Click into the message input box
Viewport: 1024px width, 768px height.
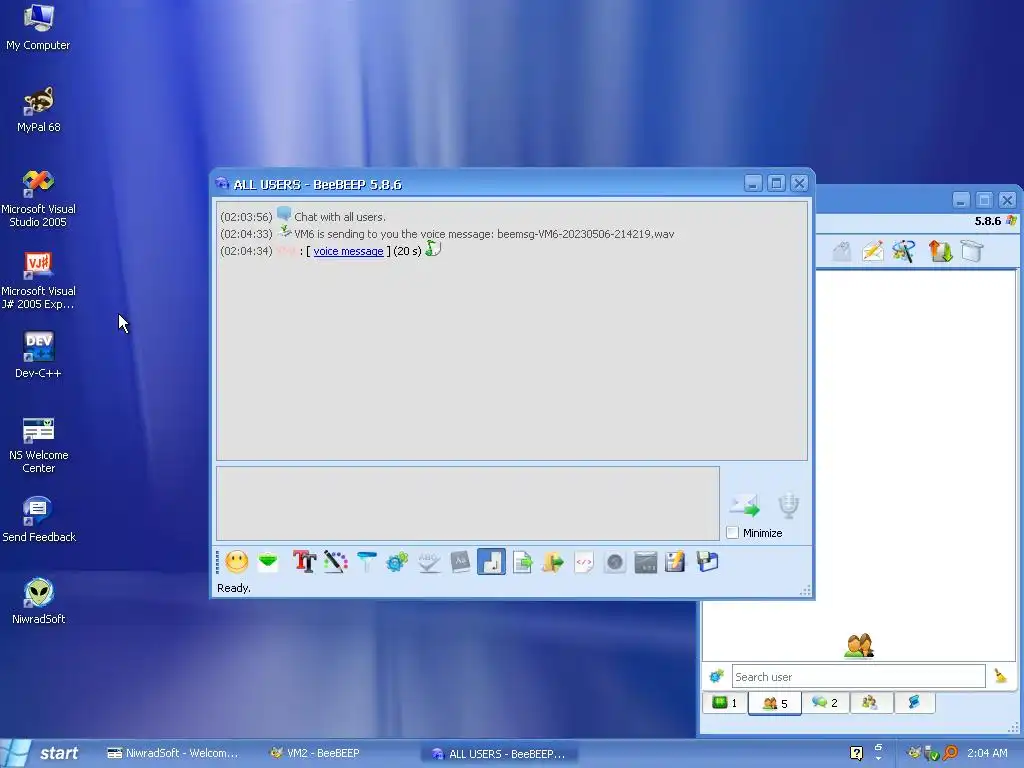[468, 503]
